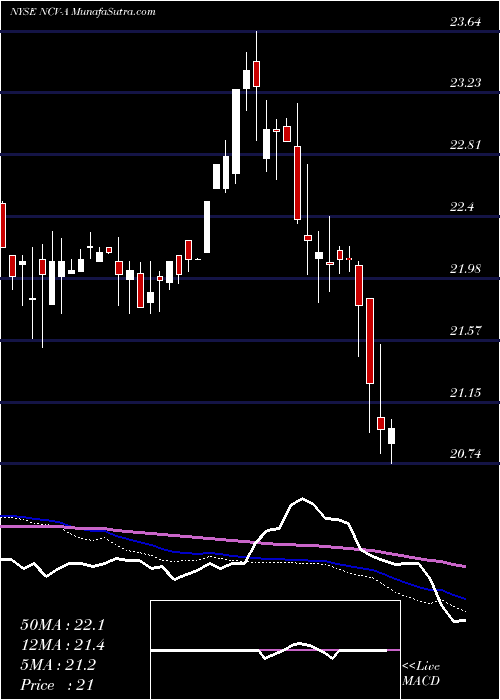
Task: Click the long red candle falling below 21.57
Action: pyautogui.click(x=370, y=341)
